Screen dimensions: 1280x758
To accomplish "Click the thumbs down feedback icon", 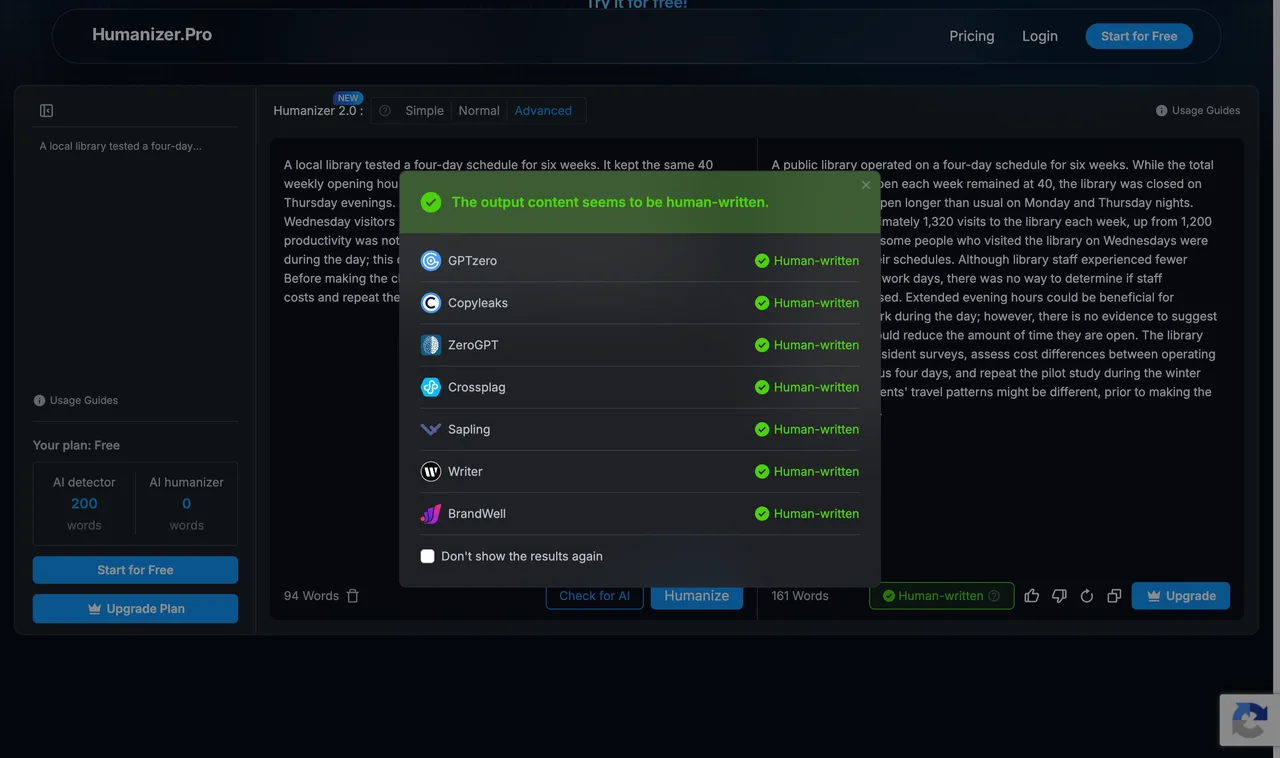I will pyautogui.click(x=1059, y=596).
